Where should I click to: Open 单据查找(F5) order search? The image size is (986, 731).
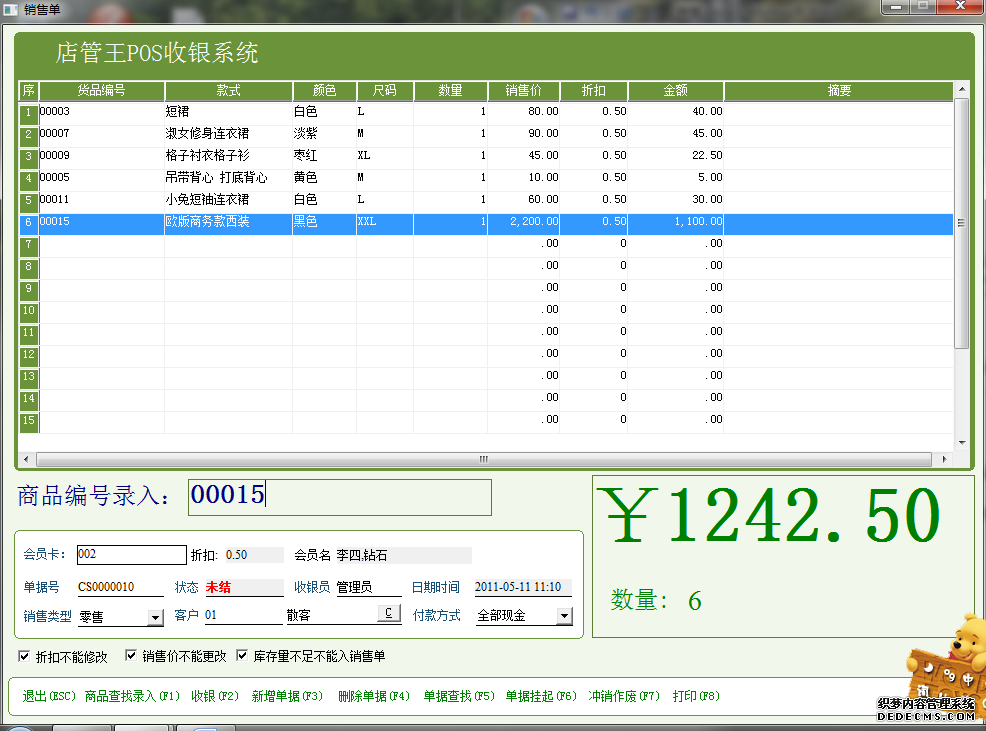pos(459,696)
